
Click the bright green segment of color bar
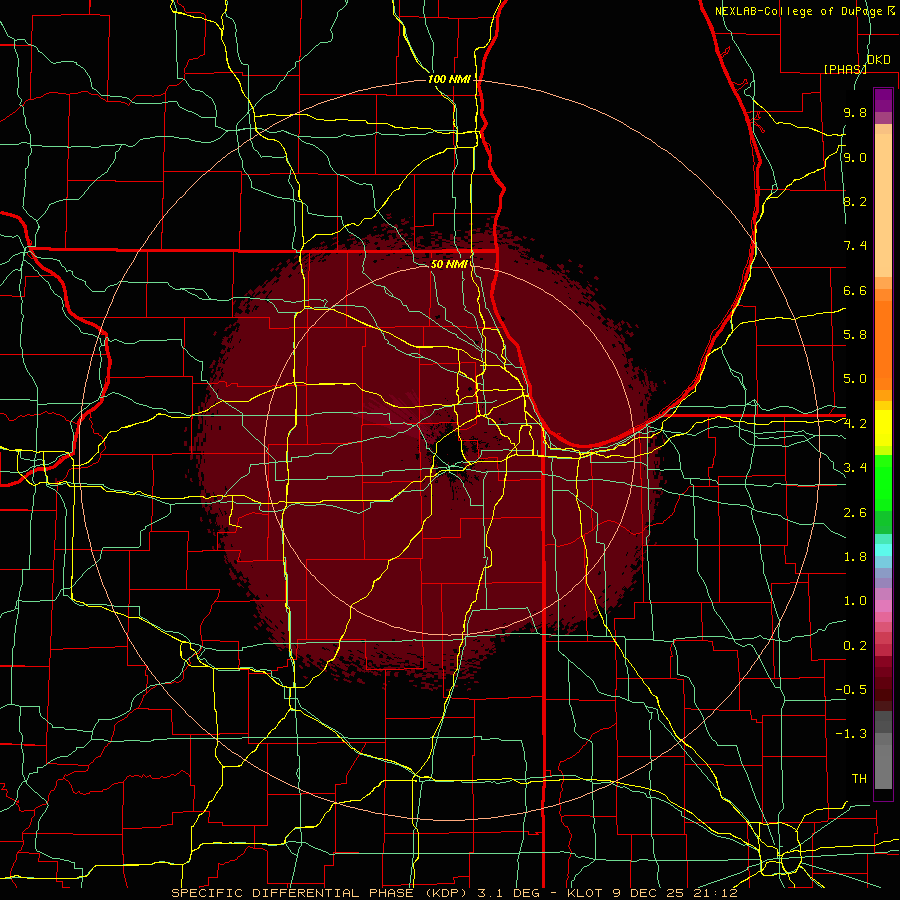(883, 482)
